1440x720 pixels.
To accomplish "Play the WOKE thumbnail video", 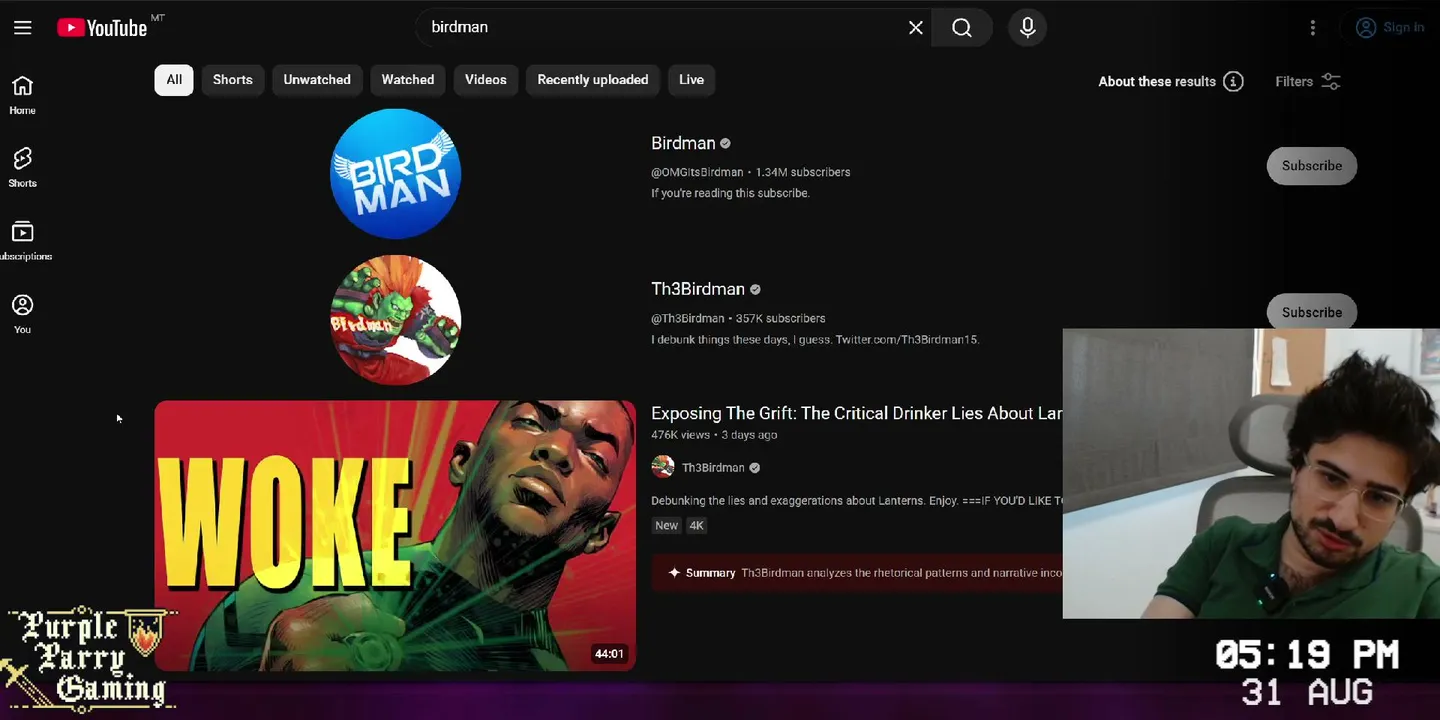I will [x=395, y=536].
